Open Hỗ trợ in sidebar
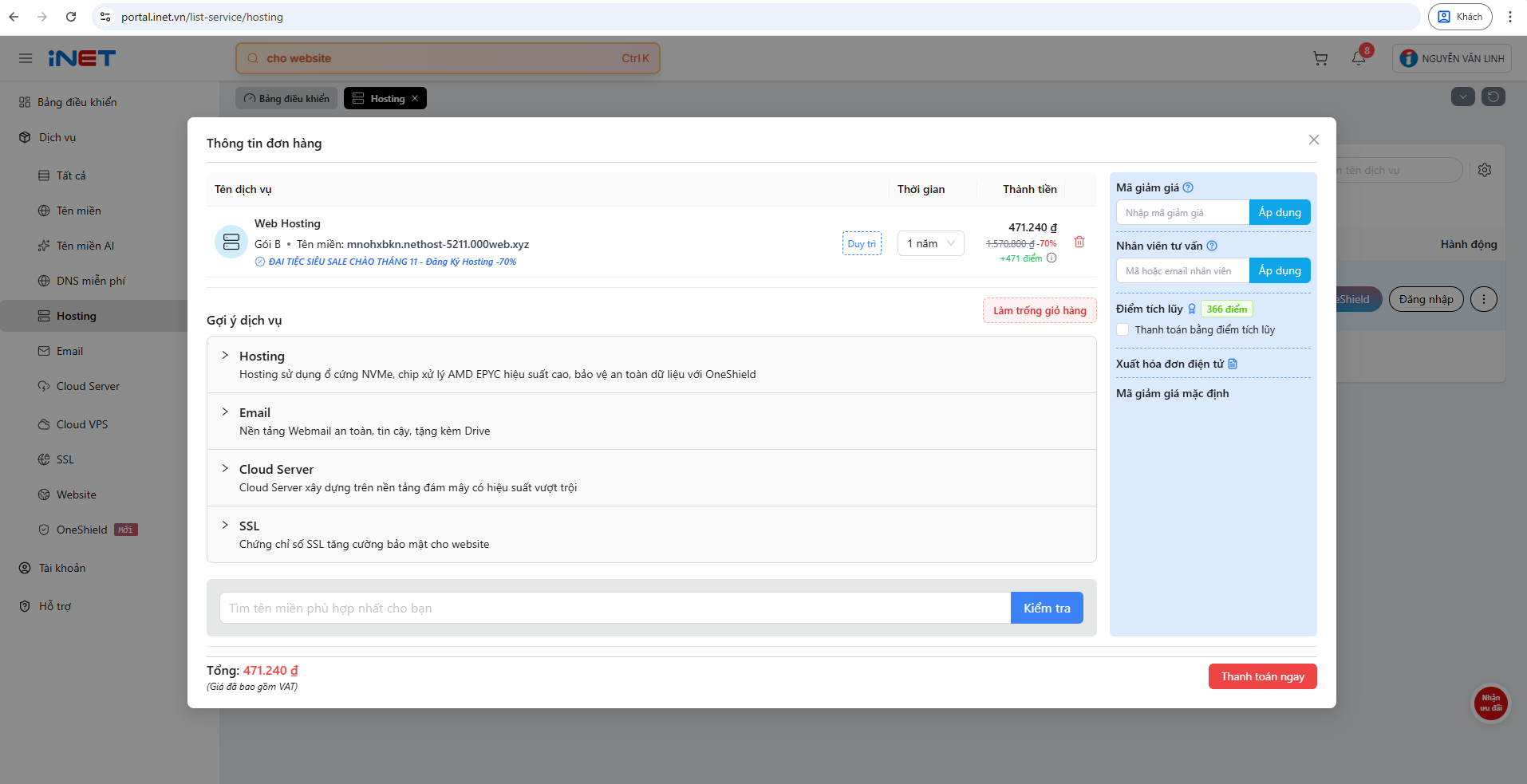The image size is (1527, 784). [x=55, y=606]
